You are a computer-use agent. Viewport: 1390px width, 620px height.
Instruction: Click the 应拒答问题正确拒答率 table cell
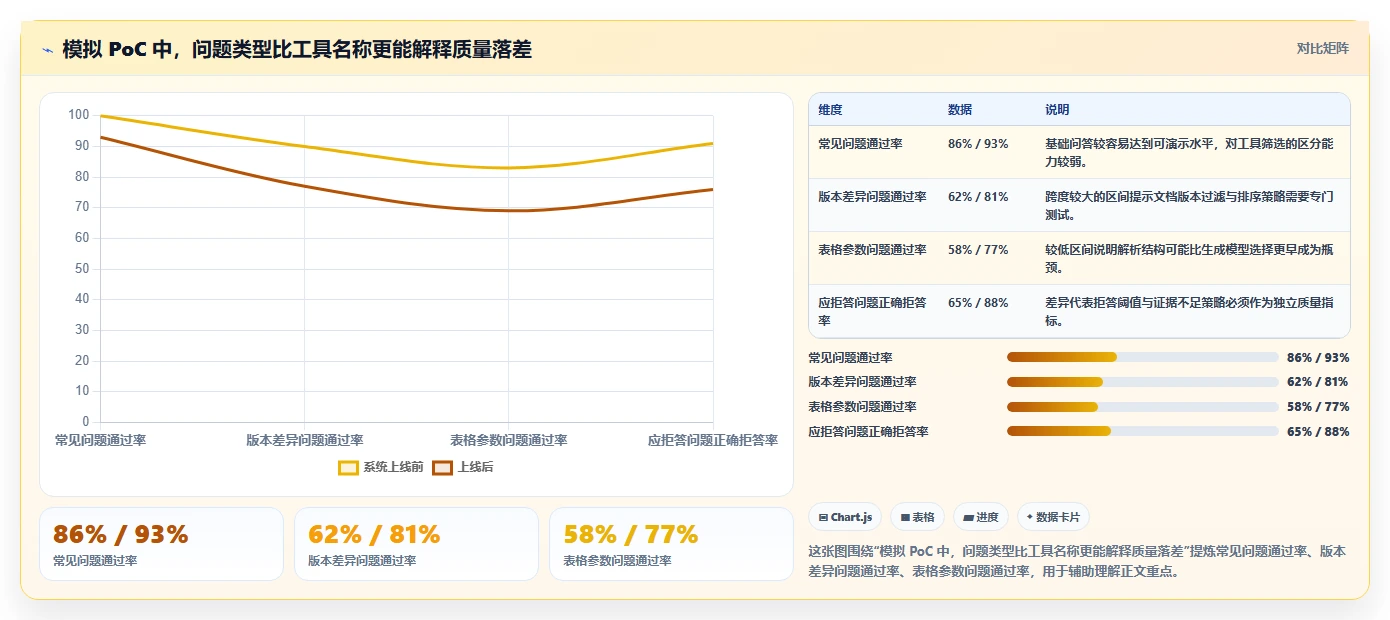pos(872,312)
